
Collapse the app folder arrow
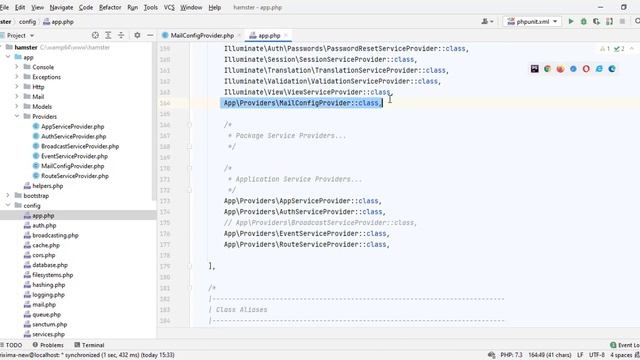pos(8,57)
